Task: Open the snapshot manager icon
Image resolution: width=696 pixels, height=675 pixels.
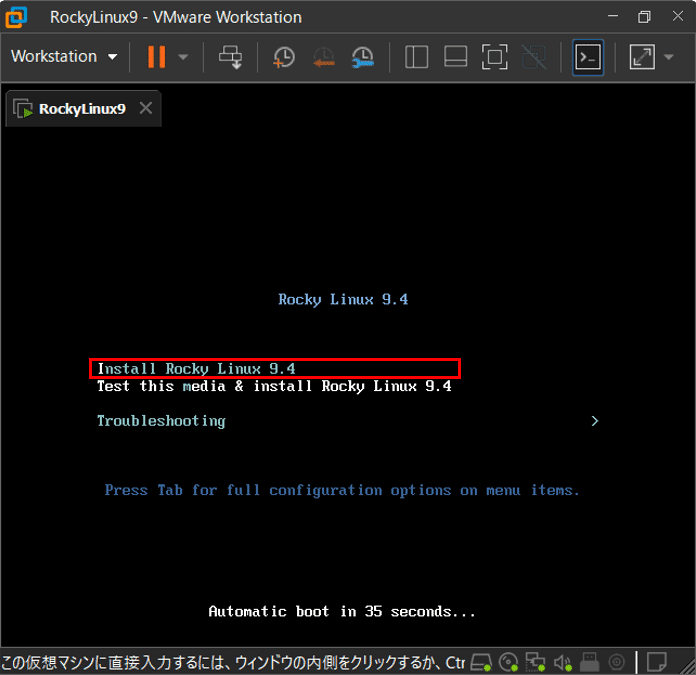Action: pos(363,57)
